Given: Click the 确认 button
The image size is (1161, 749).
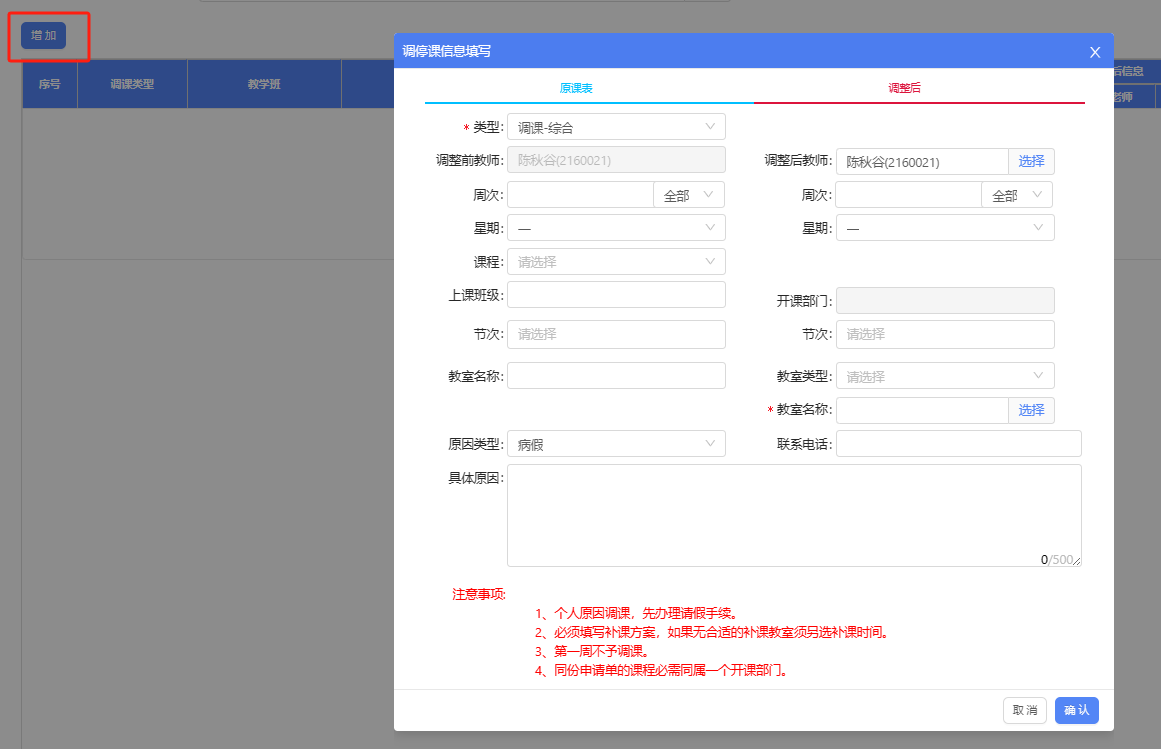Looking at the screenshot, I should pyautogui.click(x=1076, y=710).
